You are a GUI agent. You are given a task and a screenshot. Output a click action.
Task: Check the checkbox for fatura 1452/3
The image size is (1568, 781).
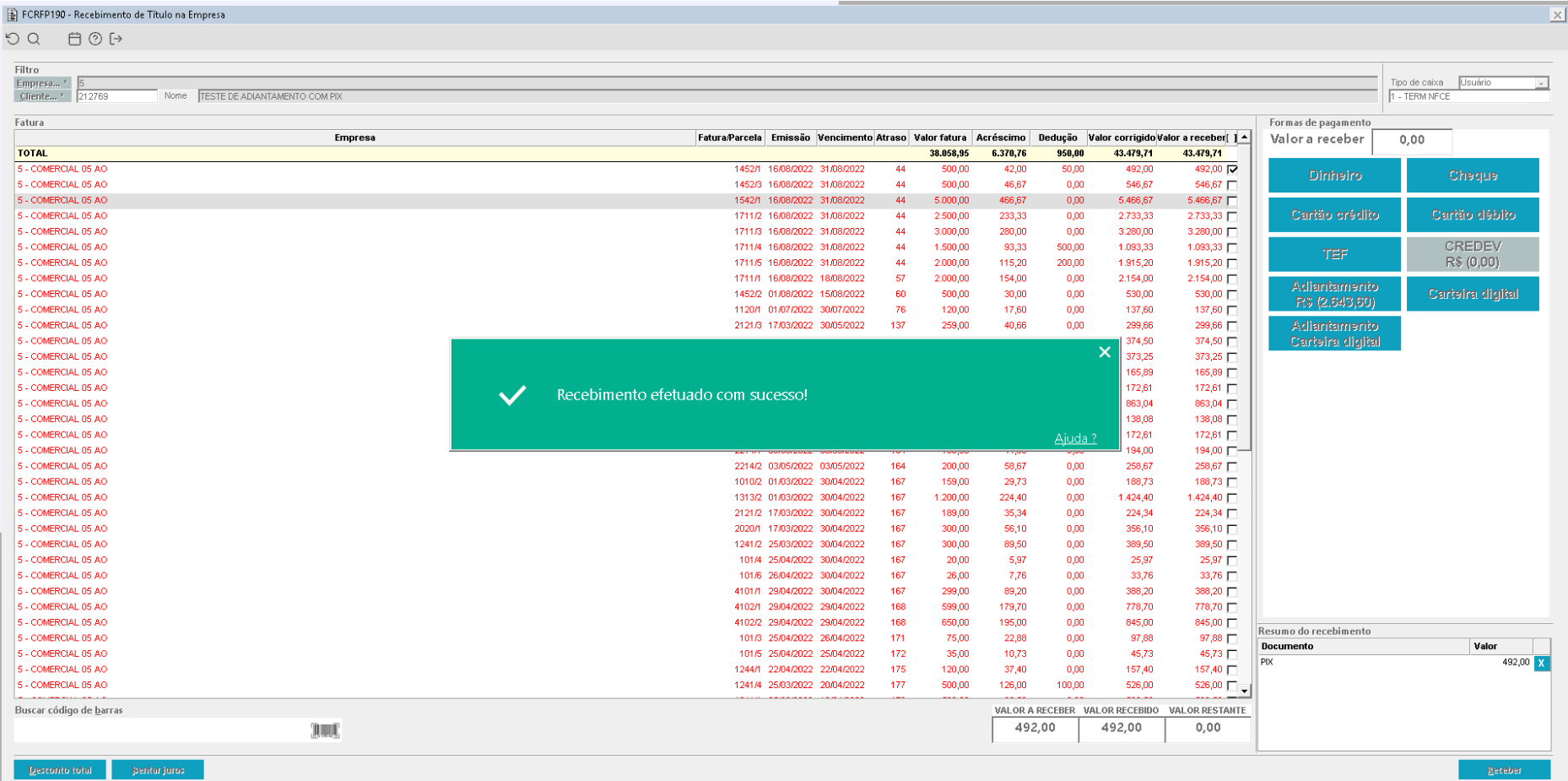(1232, 185)
